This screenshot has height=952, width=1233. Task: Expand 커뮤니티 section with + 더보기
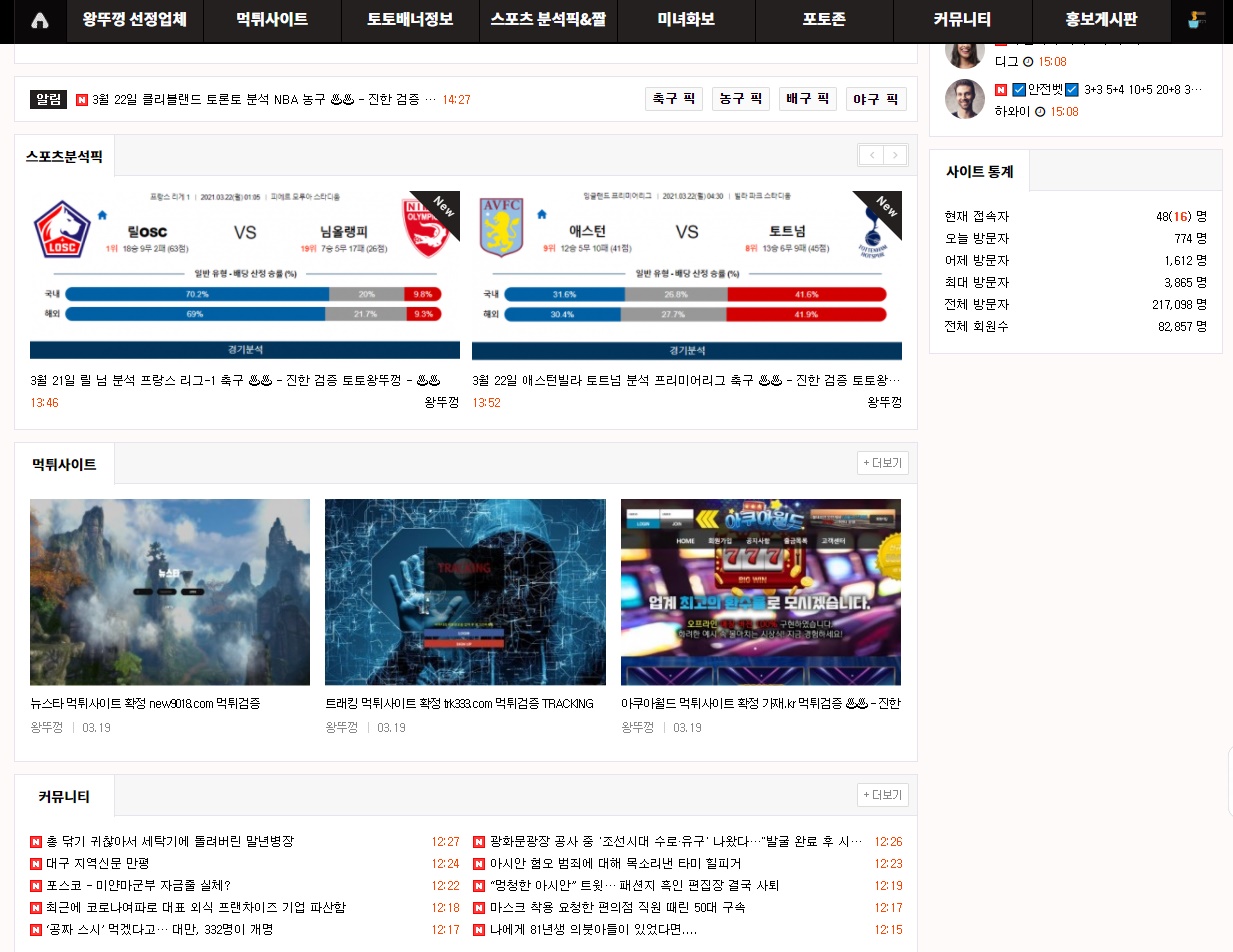[x=883, y=795]
